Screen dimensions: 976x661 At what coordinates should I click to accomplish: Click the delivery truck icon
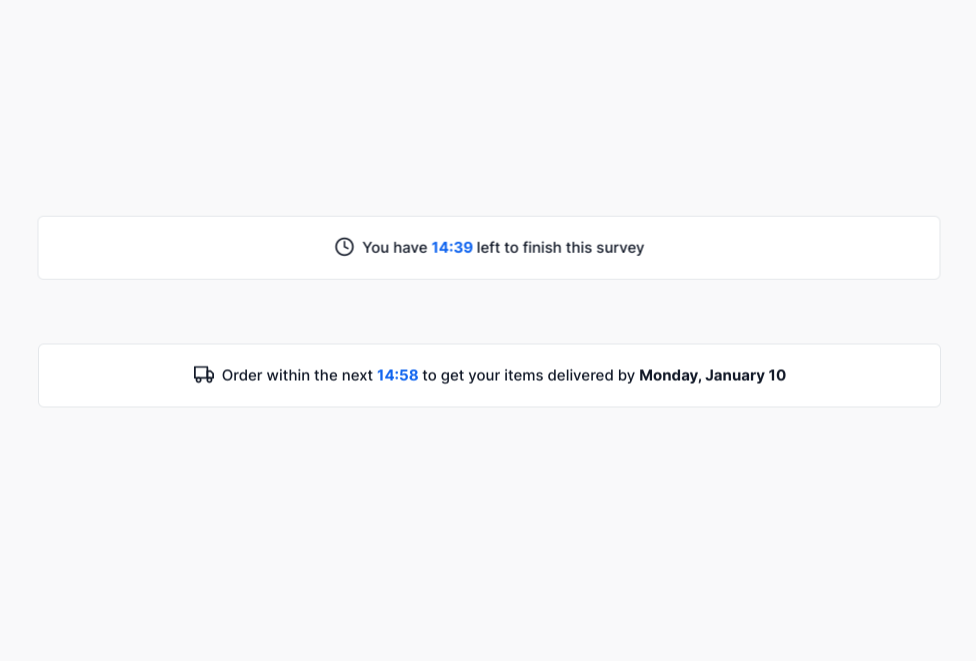[x=204, y=375]
